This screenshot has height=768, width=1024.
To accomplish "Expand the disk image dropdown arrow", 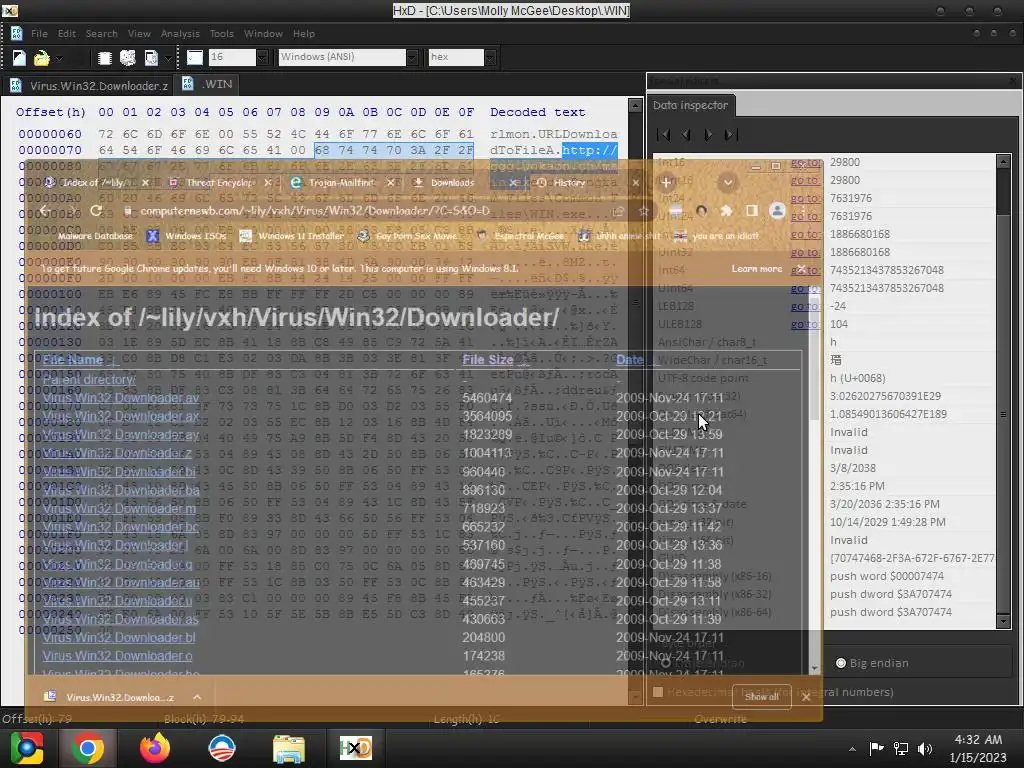I will tap(168, 57).
